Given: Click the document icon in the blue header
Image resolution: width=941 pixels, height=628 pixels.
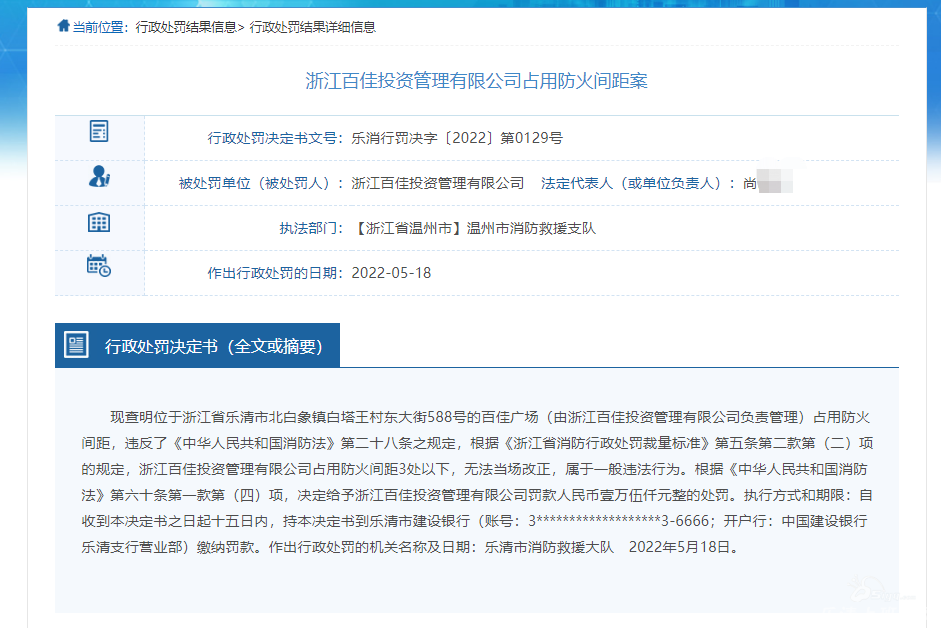Looking at the screenshot, I should click(76, 345).
